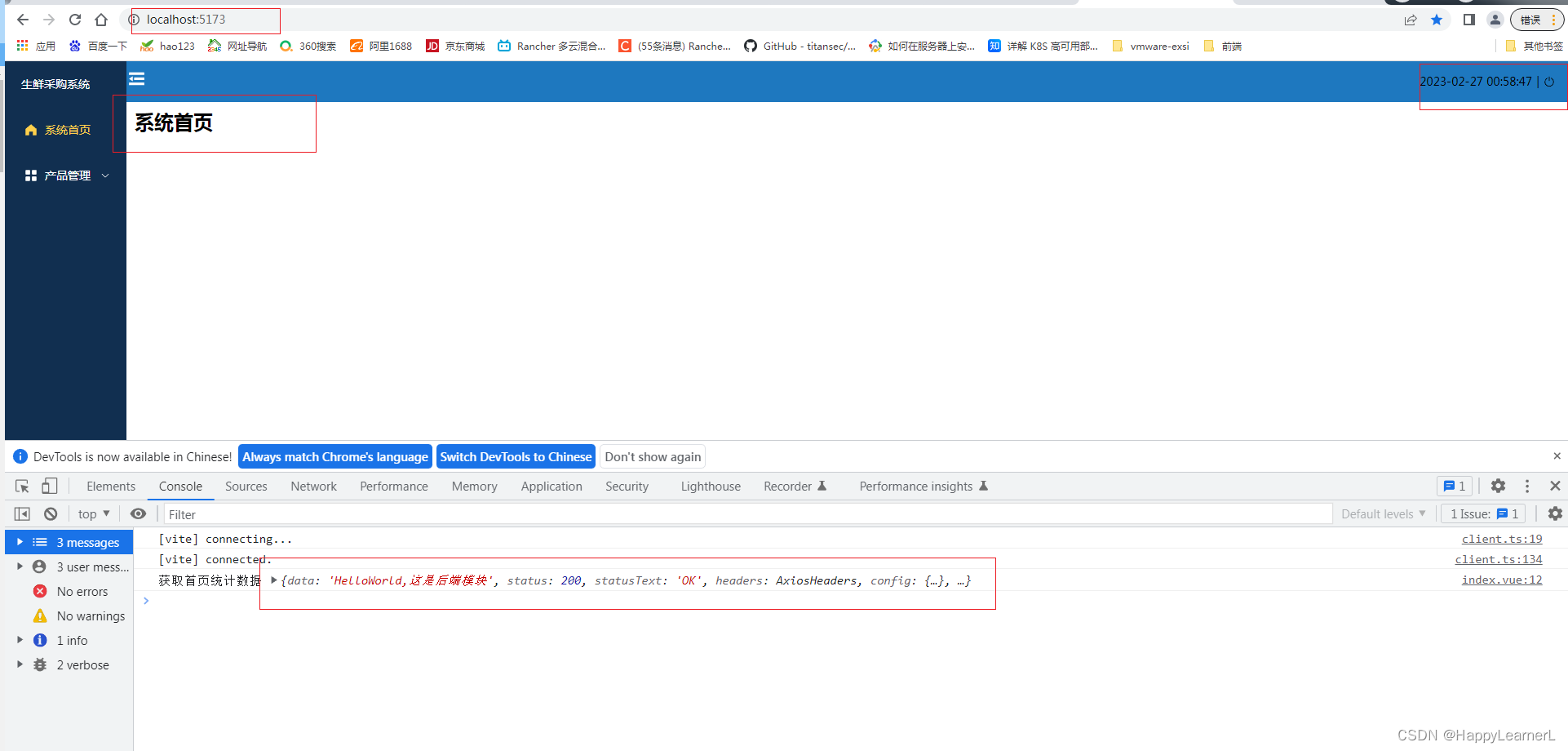Image resolution: width=1568 pixels, height=751 pixels.
Task: Switch to the Elements tab
Action: pyautogui.click(x=111, y=487)
